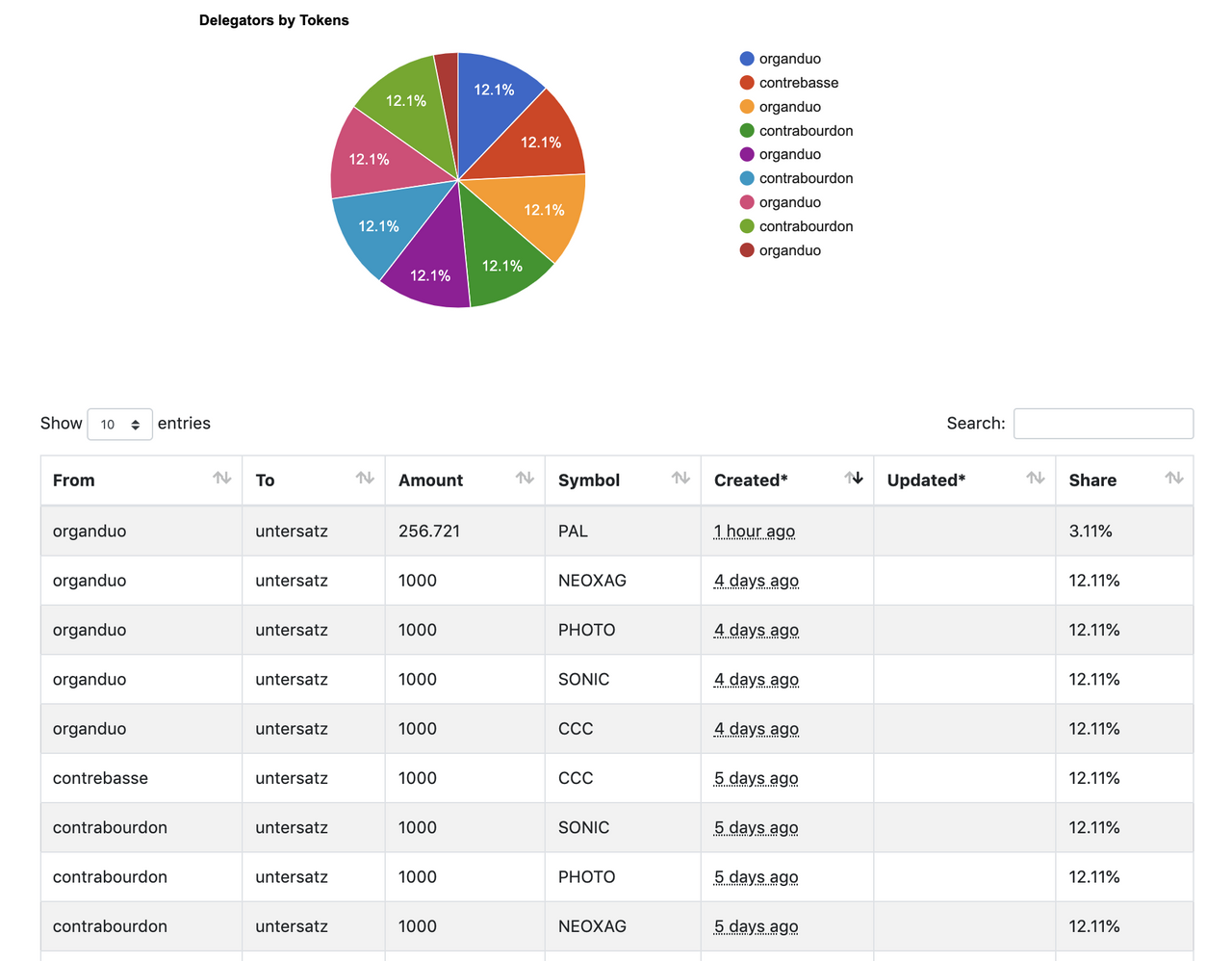This screenshot has width=1232, height=961.
Task: Click the Updated* column sort arrows
Action: click(1035, 479)
